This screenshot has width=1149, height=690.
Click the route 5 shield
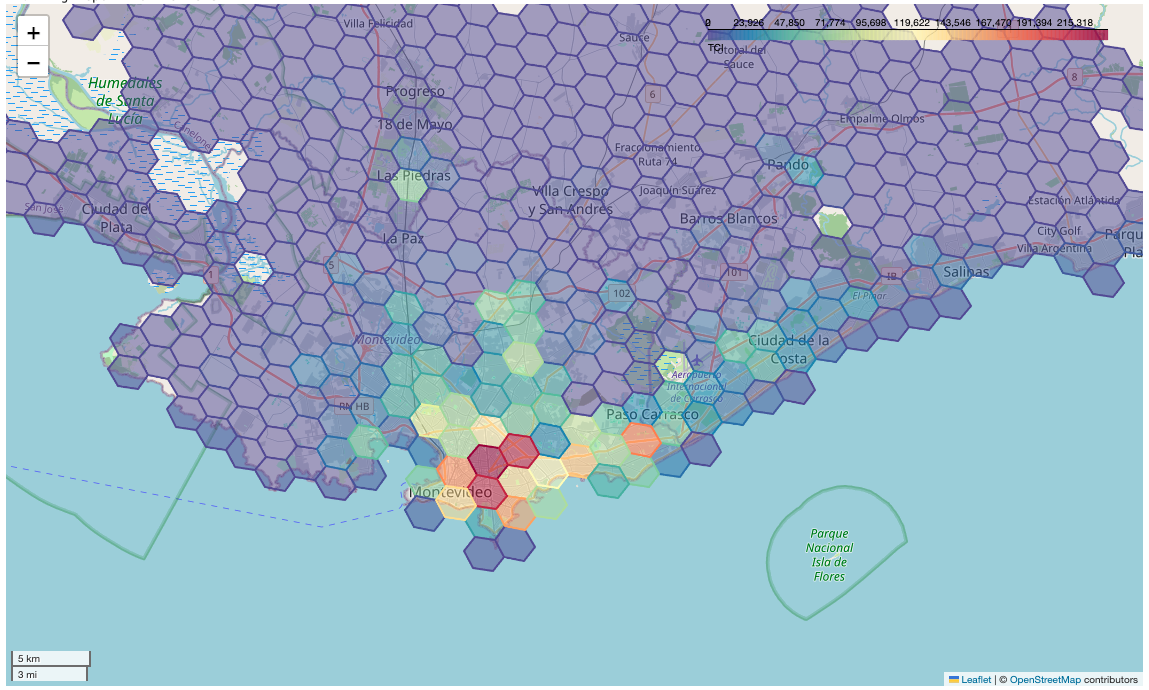(331, 265)
